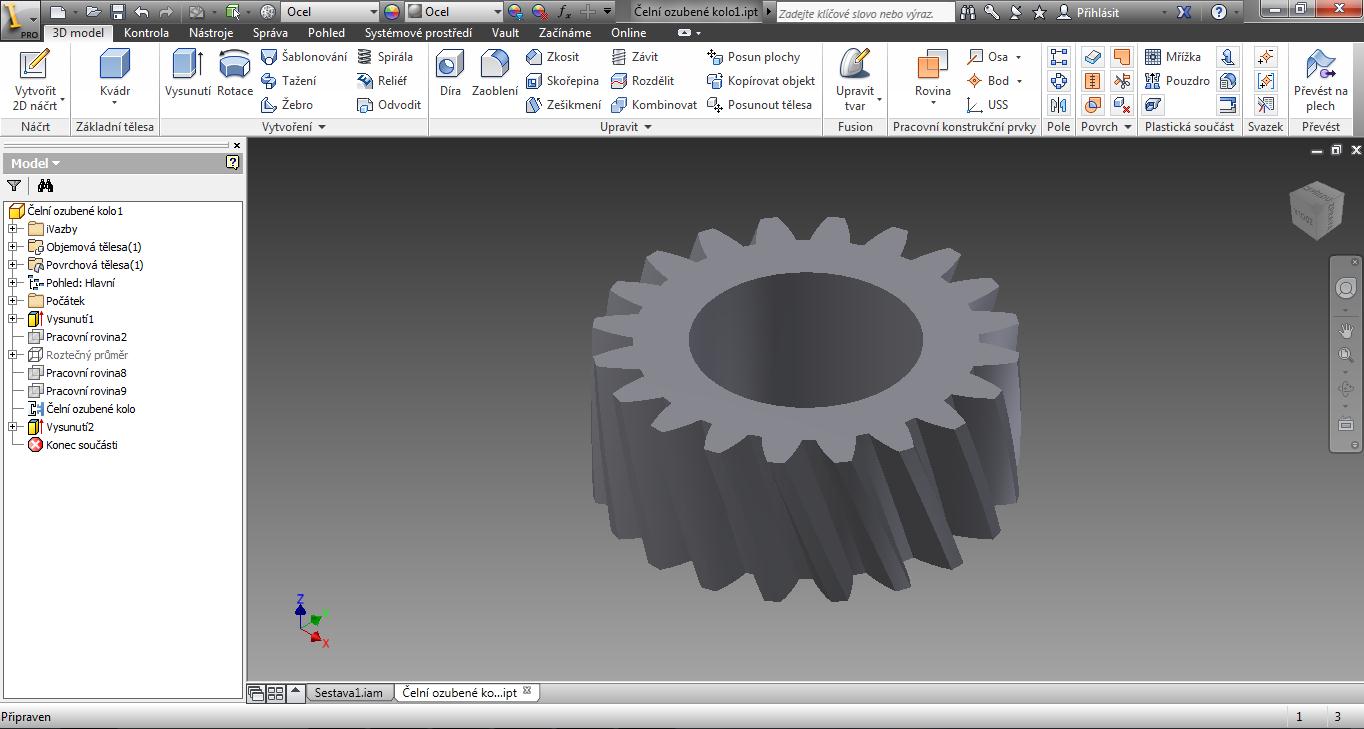The image size is (1364, 729).
Task: Click the keyword search input field
Action: coord(865,14)
